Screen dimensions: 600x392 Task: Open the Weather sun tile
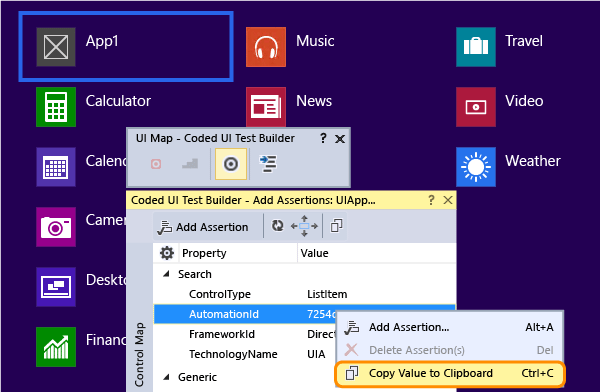476,167
